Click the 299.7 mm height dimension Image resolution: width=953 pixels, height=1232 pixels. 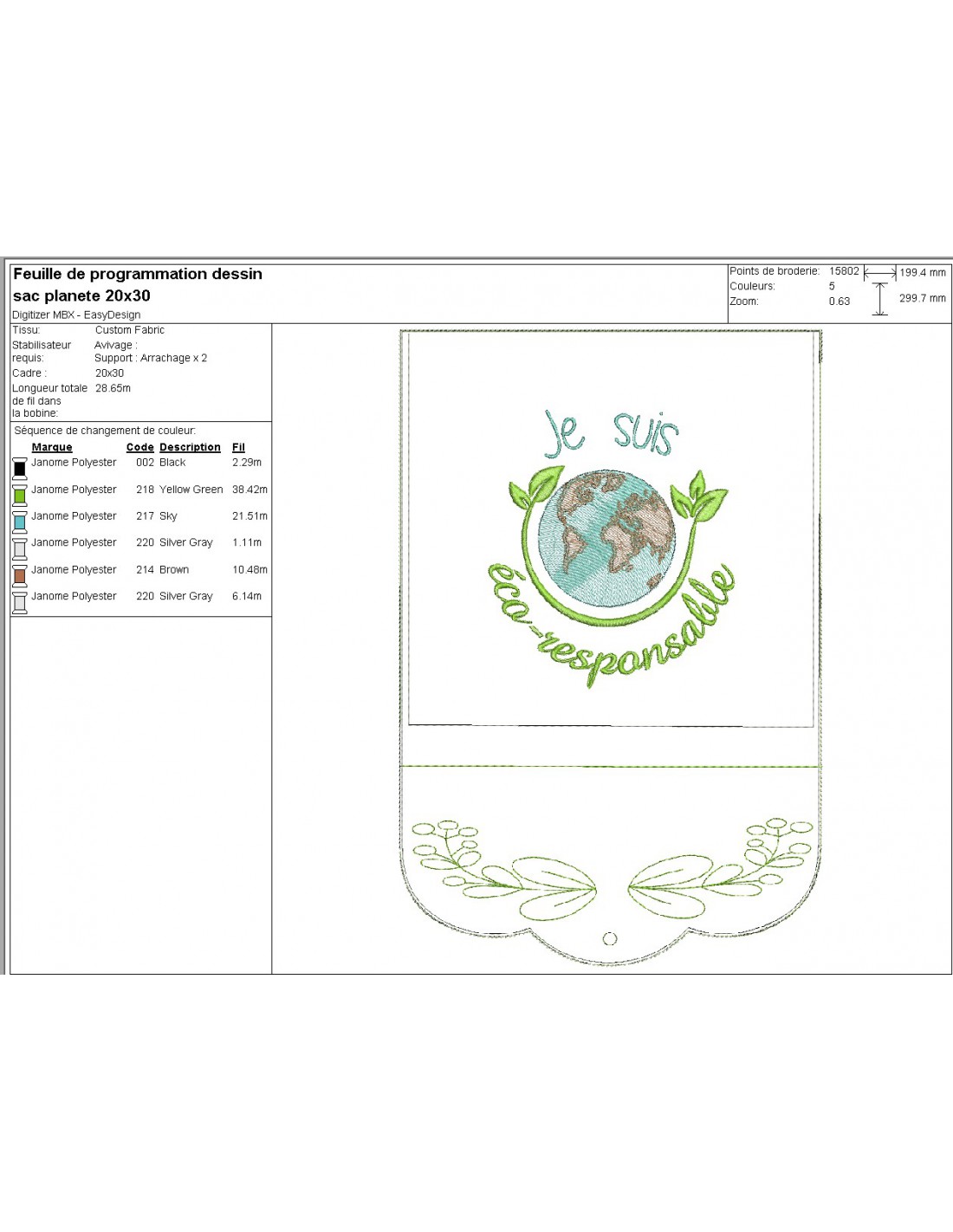[922, 298]
